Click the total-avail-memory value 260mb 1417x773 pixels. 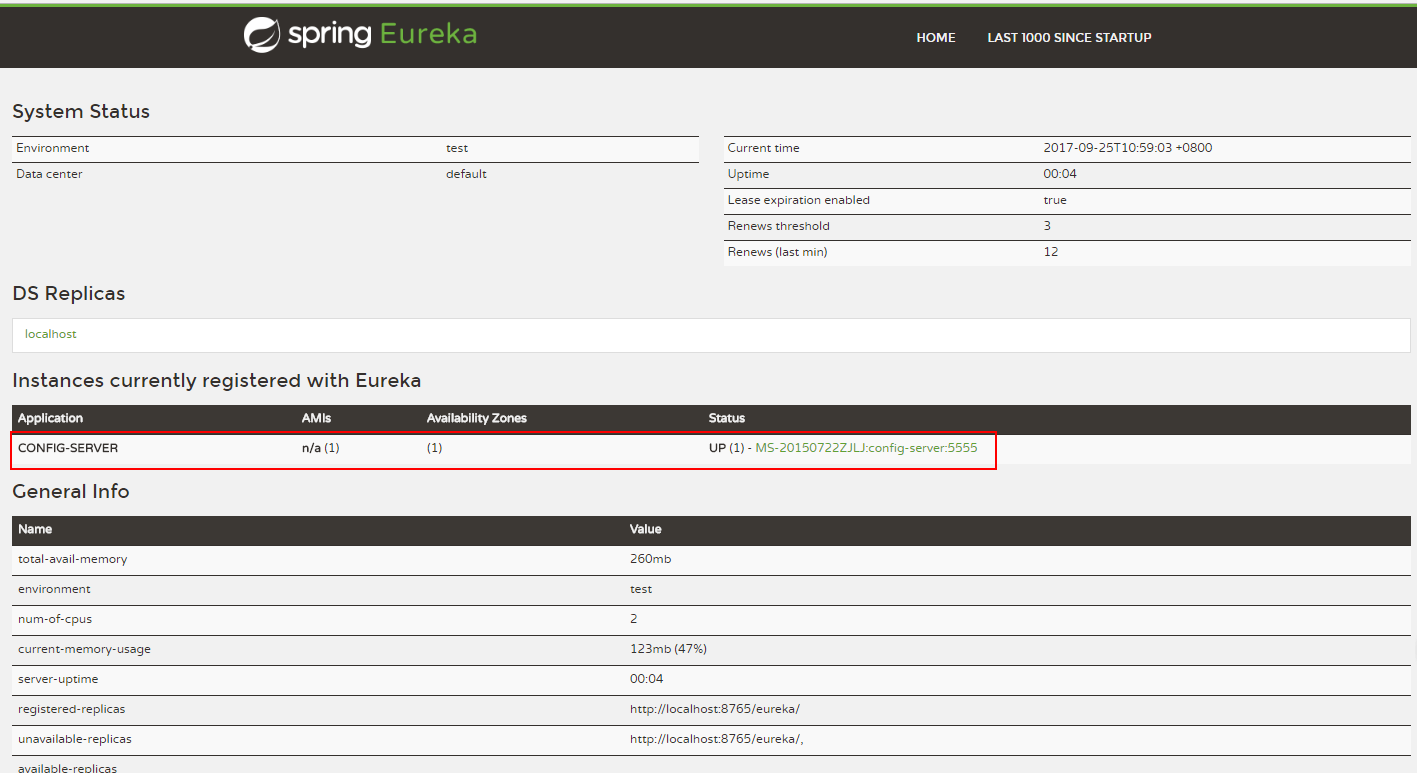[x=650, y=559]
